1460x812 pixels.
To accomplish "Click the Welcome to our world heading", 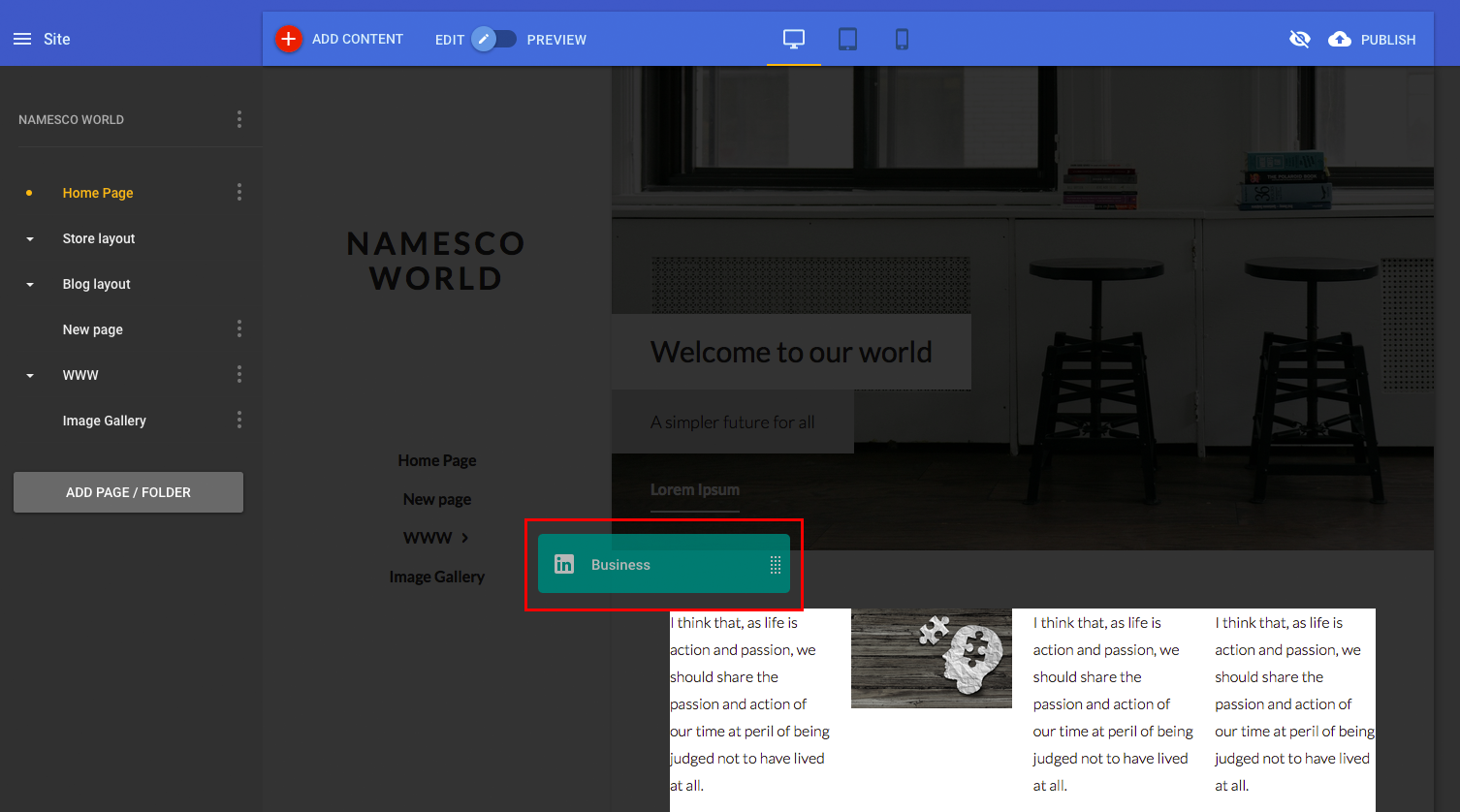I will pos(791,352).
